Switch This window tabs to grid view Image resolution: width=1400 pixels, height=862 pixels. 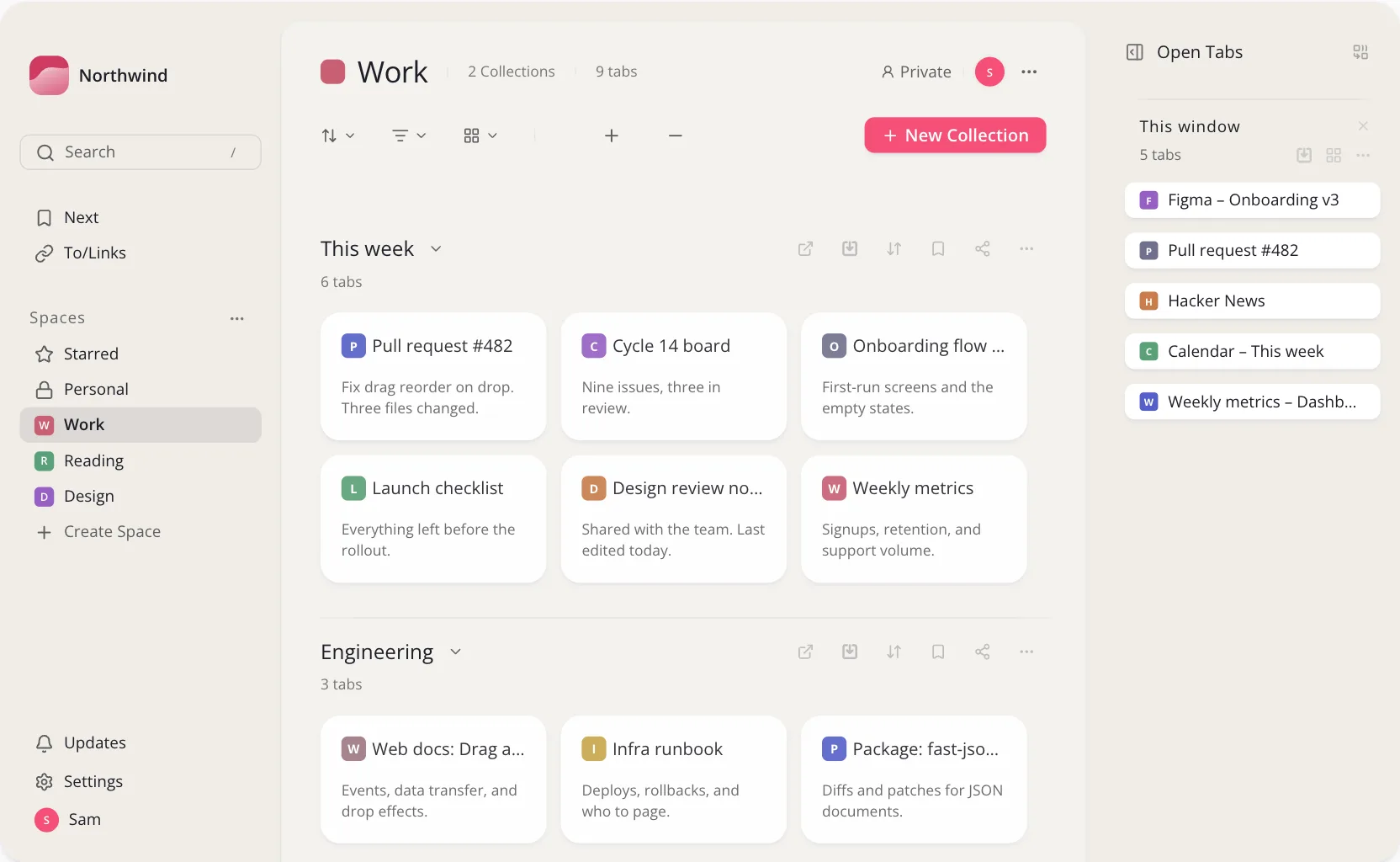1334,155
